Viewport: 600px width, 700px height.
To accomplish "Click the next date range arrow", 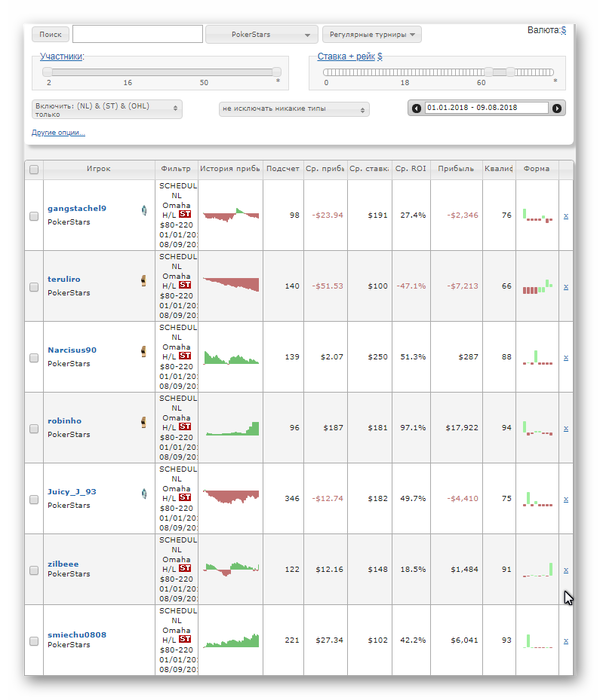I will pos(557,108).
